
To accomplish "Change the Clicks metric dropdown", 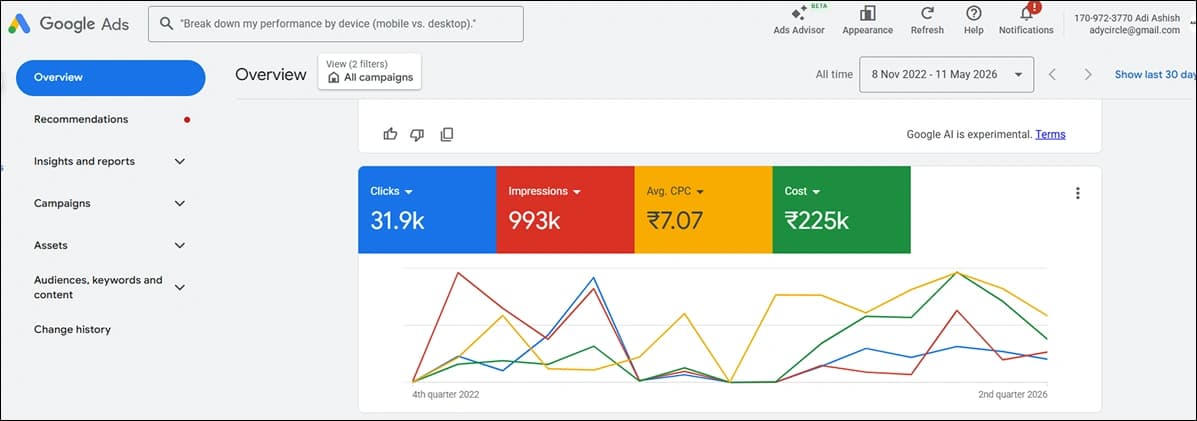I will click(392, 191).
